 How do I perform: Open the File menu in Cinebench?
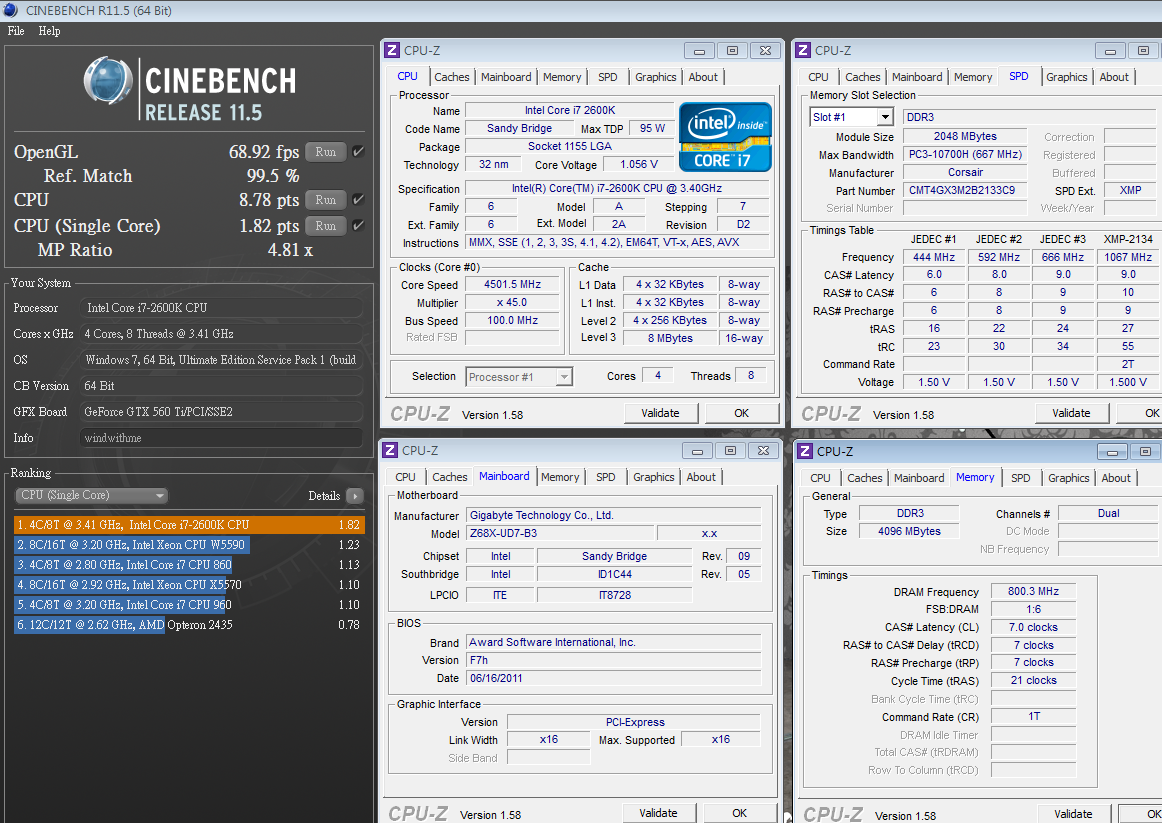pos(16,31)
